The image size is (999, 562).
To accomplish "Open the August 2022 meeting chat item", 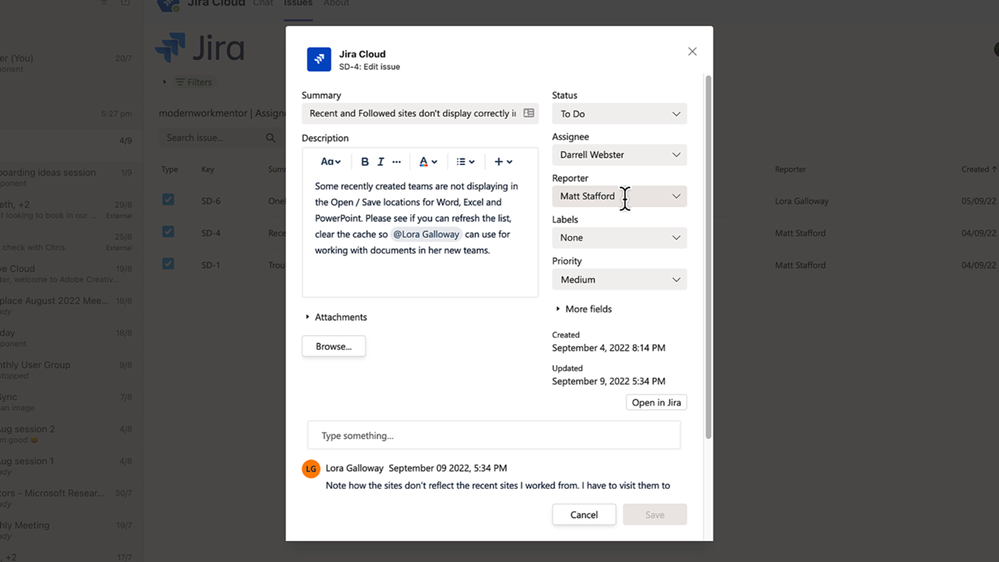I will click(66, 306).
